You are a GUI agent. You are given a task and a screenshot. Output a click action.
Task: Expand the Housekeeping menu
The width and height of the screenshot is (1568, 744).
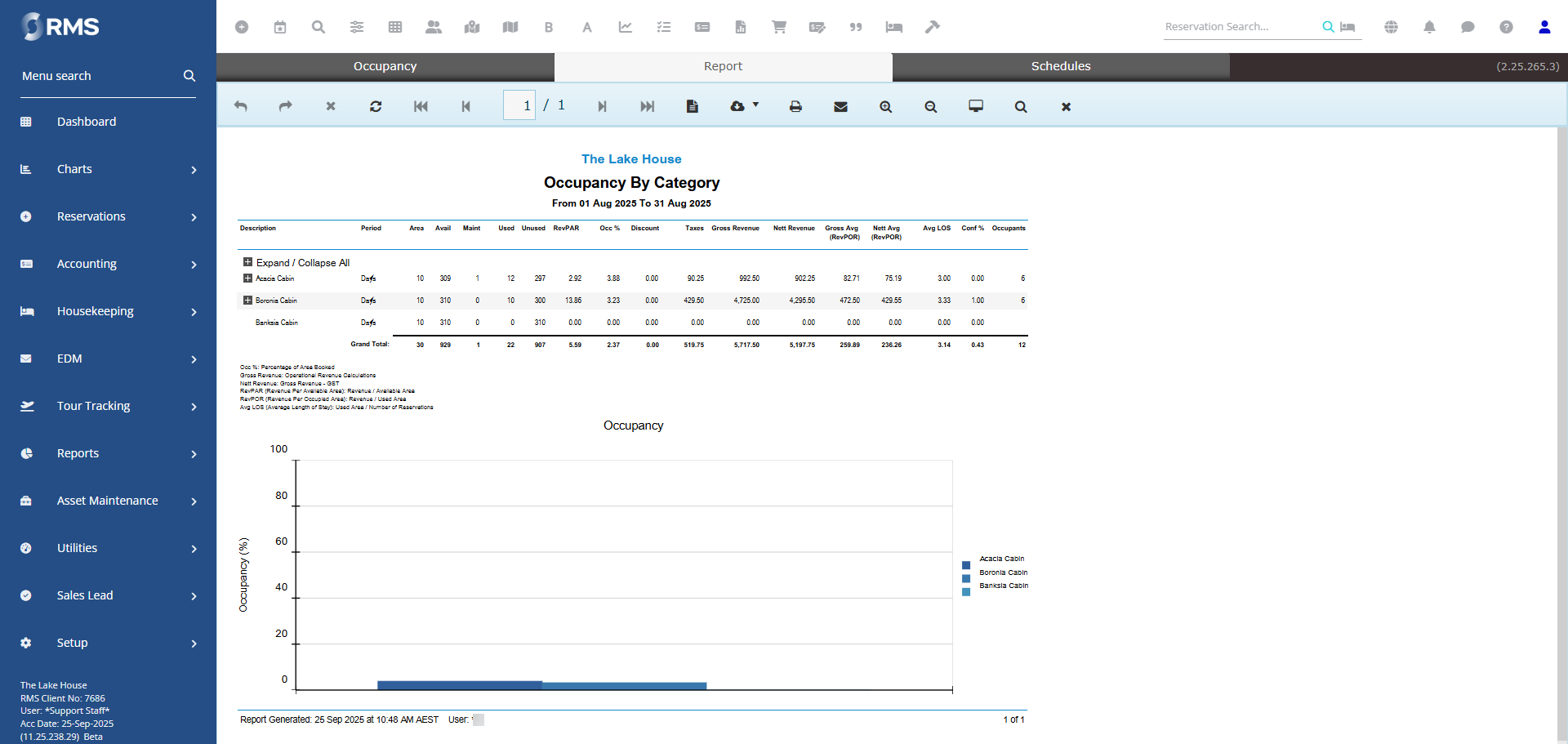[108, 311]
